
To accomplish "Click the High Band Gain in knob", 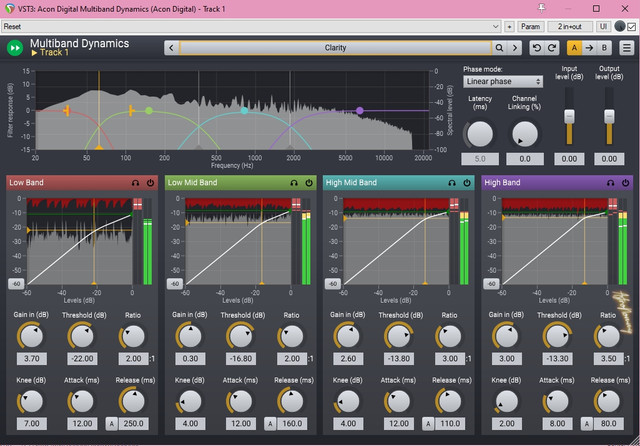I will point(507,336).
